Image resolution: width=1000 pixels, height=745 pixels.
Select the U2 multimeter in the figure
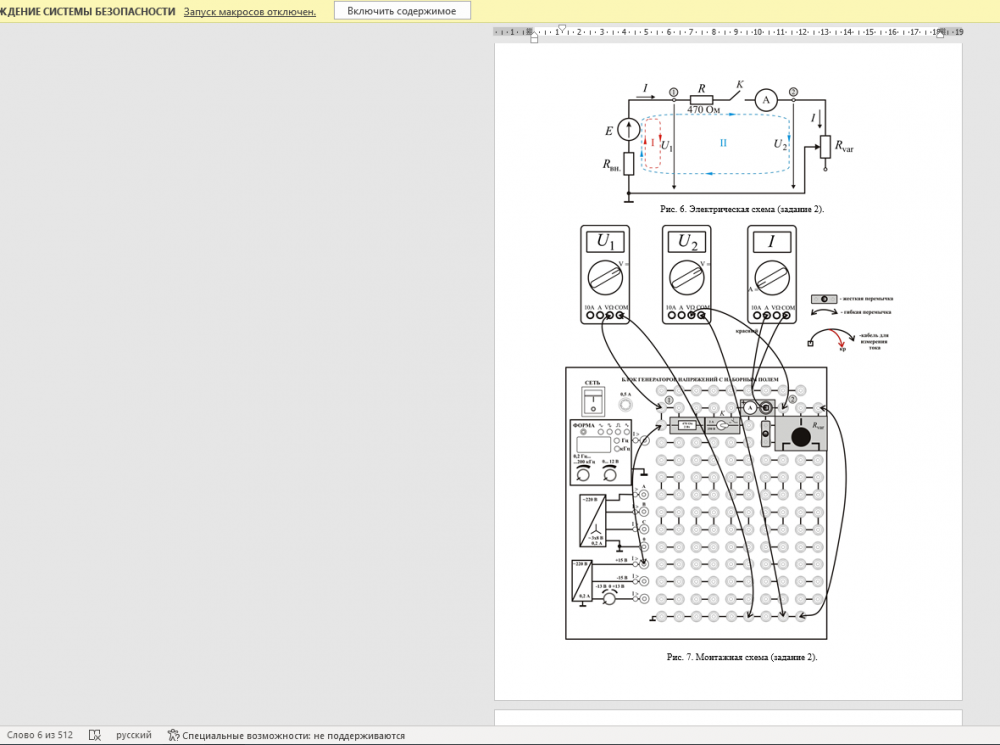coord(687,274)
